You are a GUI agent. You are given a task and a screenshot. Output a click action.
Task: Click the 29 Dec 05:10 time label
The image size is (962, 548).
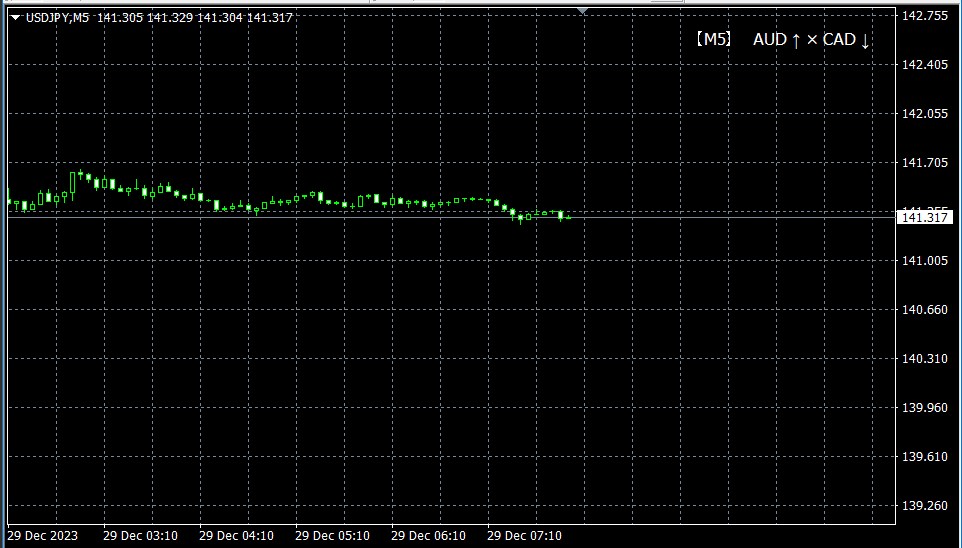click(x=333, y=536)
